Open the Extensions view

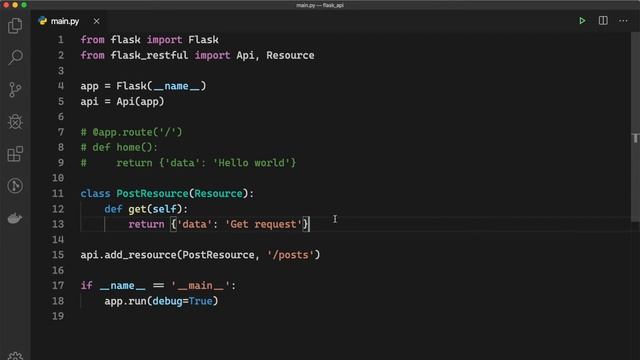point(15,154)
